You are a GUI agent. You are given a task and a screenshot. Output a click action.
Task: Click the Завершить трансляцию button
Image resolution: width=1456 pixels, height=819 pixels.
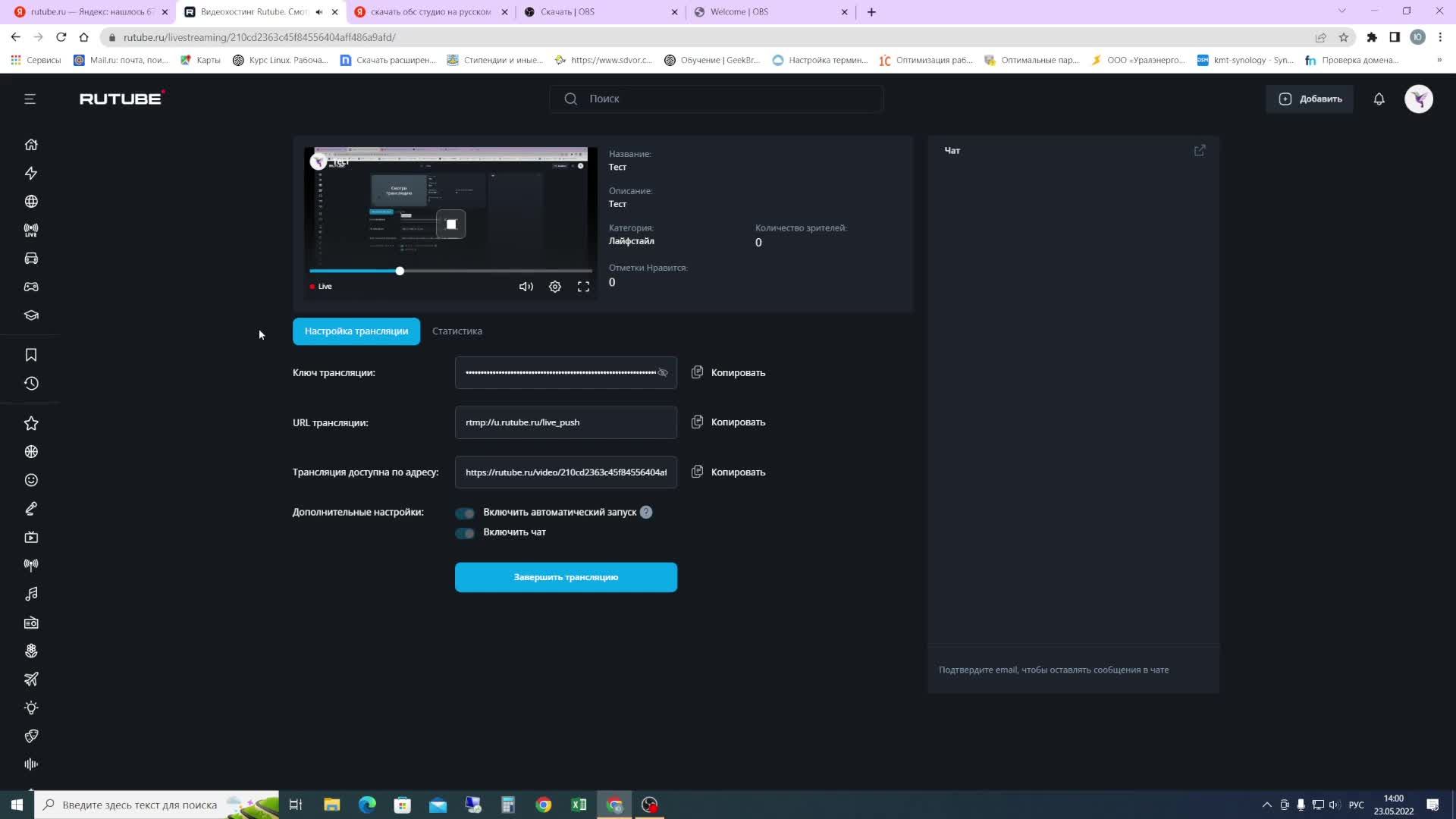click(566, 577)
